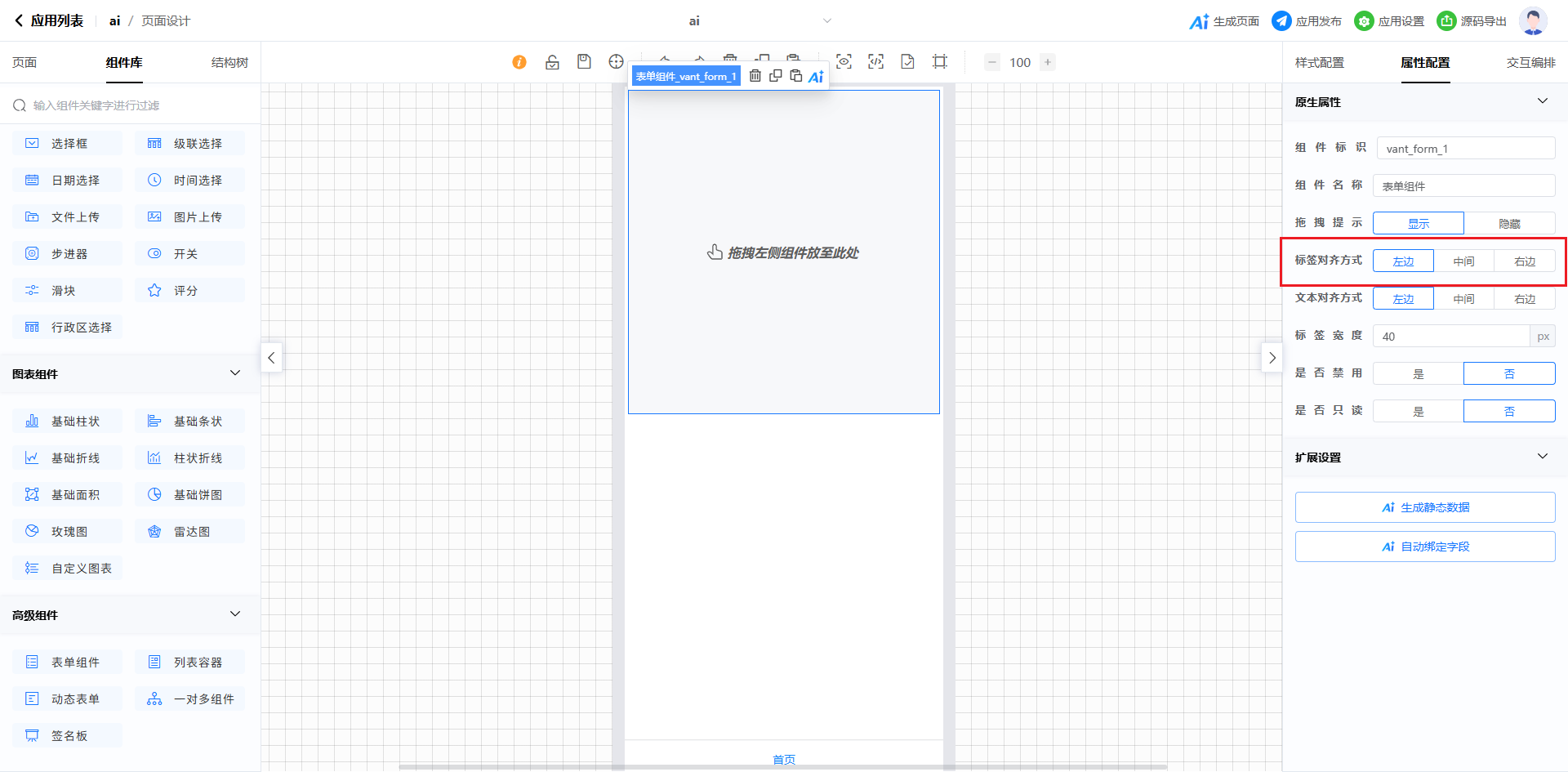Open the ai page dropdown at top

[x=826, y=21]
